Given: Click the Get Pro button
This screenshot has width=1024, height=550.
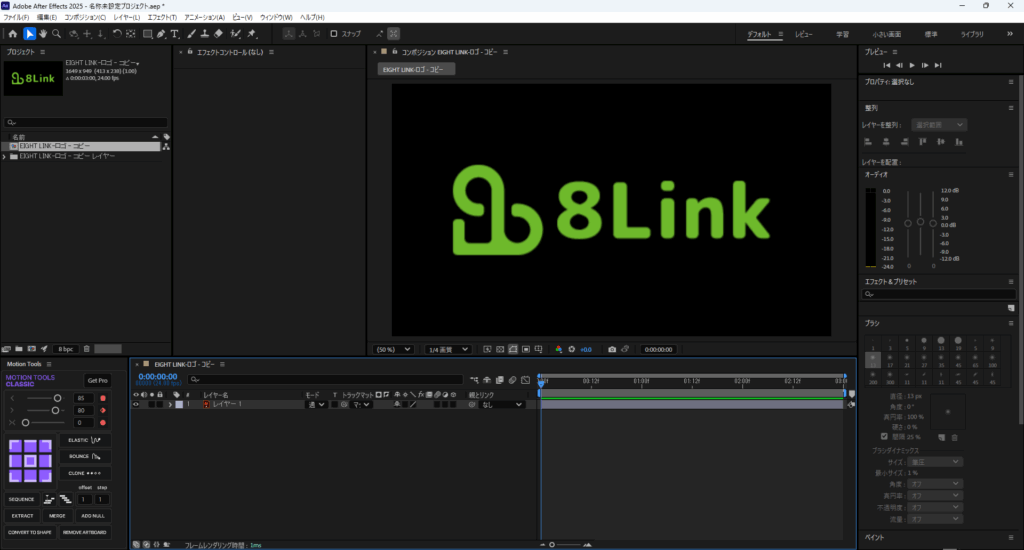Looking at the screenshot, I should point(97,381).
